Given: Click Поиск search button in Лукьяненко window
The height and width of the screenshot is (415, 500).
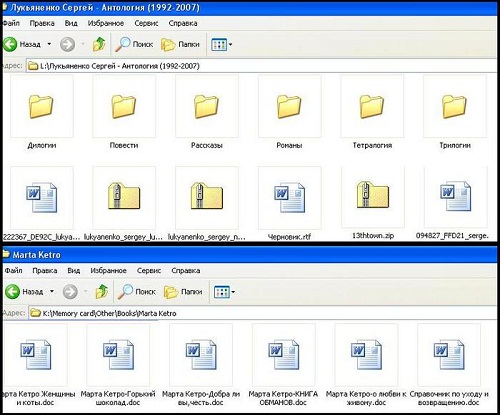Looking at the screenshot, I should point(134,44).
